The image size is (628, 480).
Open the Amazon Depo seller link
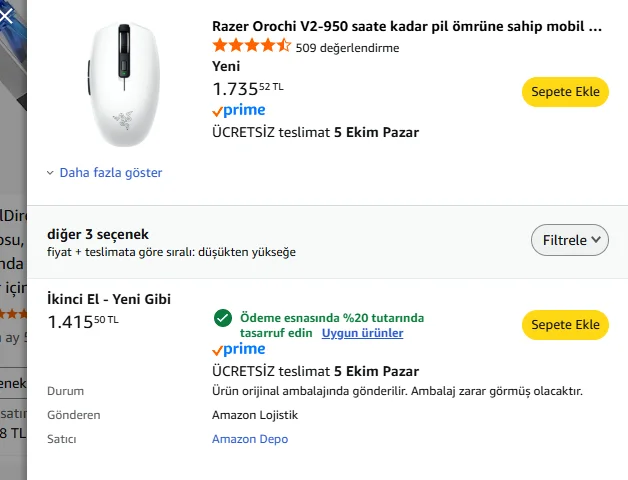250,439
